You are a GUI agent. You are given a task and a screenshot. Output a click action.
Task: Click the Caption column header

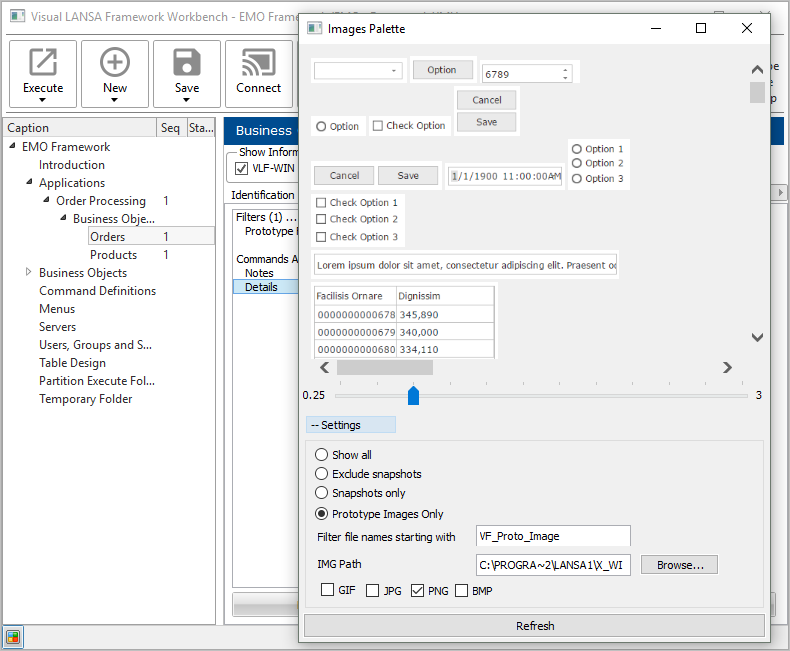click(x=81, y=128)
